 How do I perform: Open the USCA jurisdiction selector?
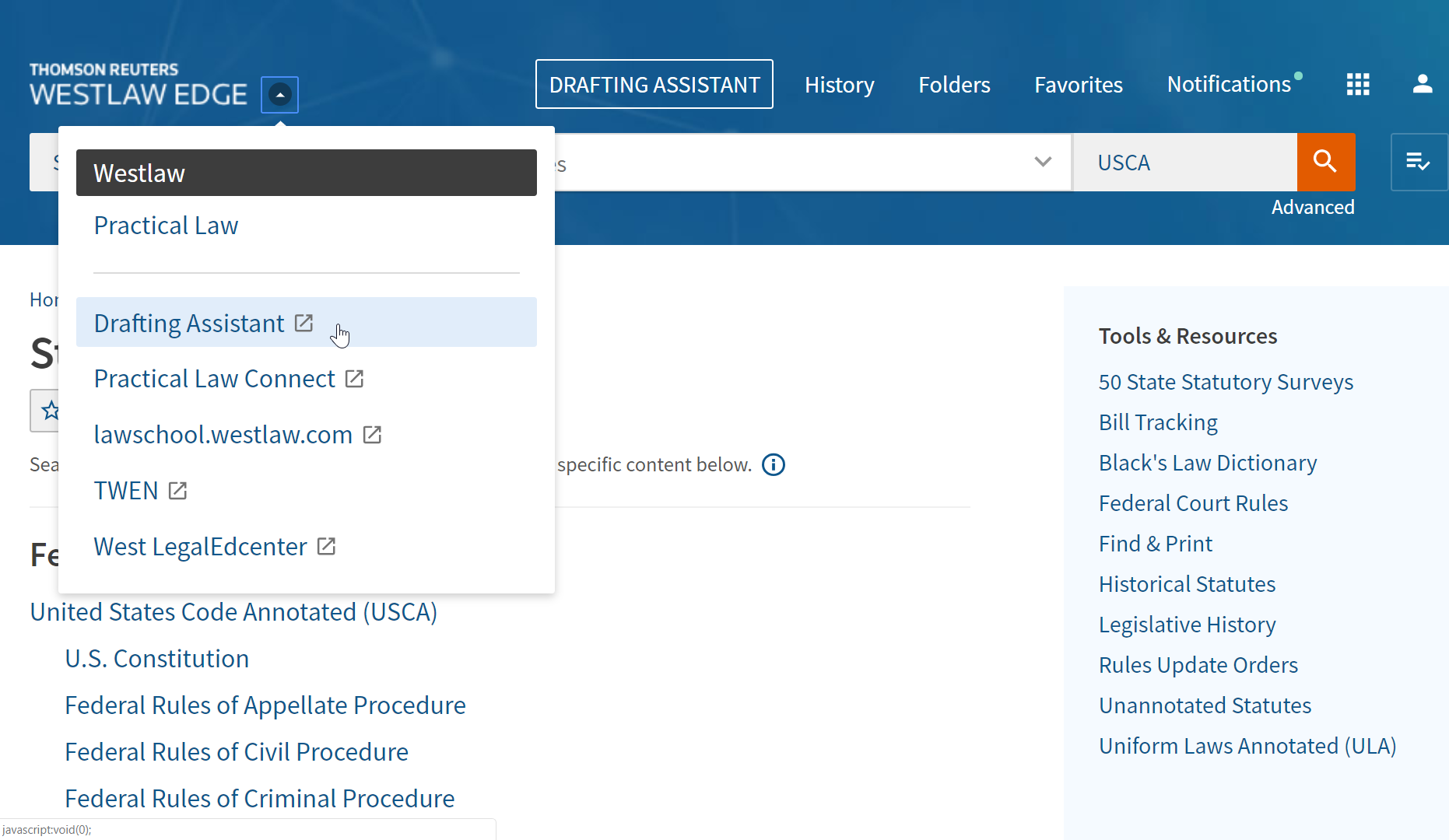tap(1184, 162)
